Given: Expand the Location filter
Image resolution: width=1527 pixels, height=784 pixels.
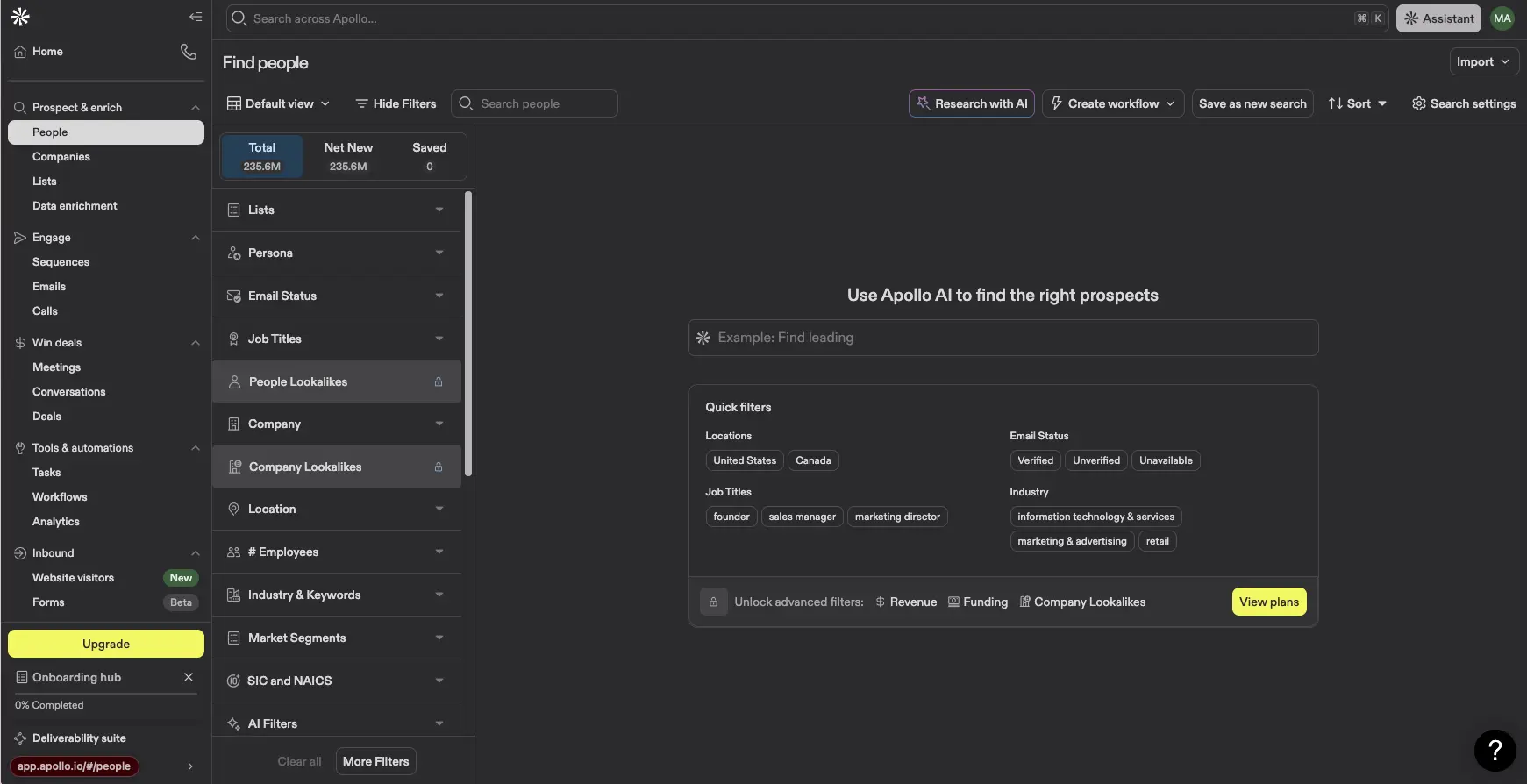Looking at the screenshot, I should (x=337, y=509).
